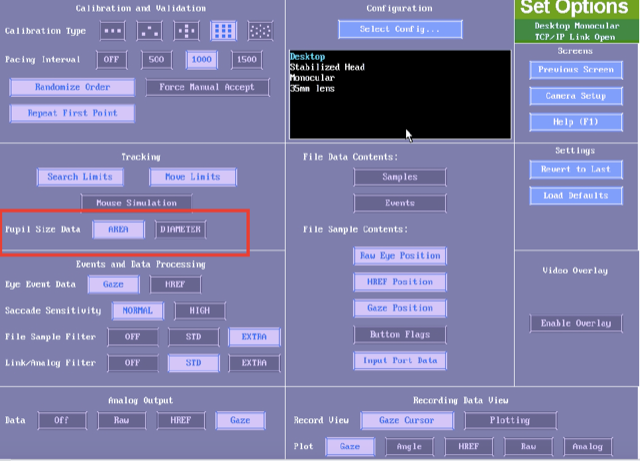The width and height of the screenshot is (640, 461).
Task: Click Desktop line in configuration list
Action: click(307, 57)
